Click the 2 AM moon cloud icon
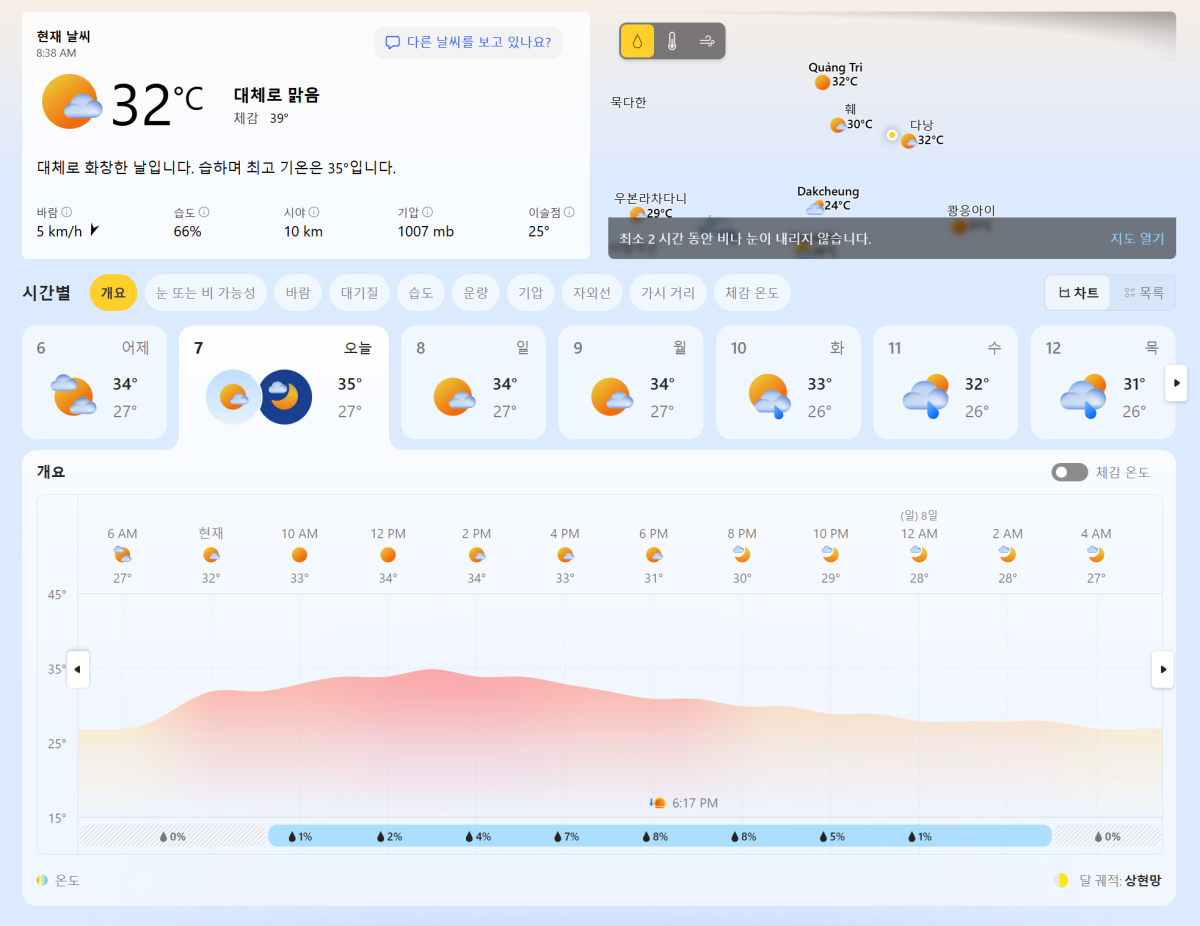Screen dimensions: 1200x926 point(1007,554)
